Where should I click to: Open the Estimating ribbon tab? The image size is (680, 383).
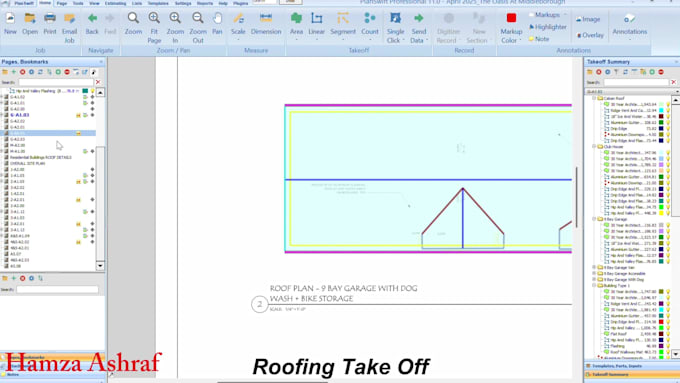115,3
